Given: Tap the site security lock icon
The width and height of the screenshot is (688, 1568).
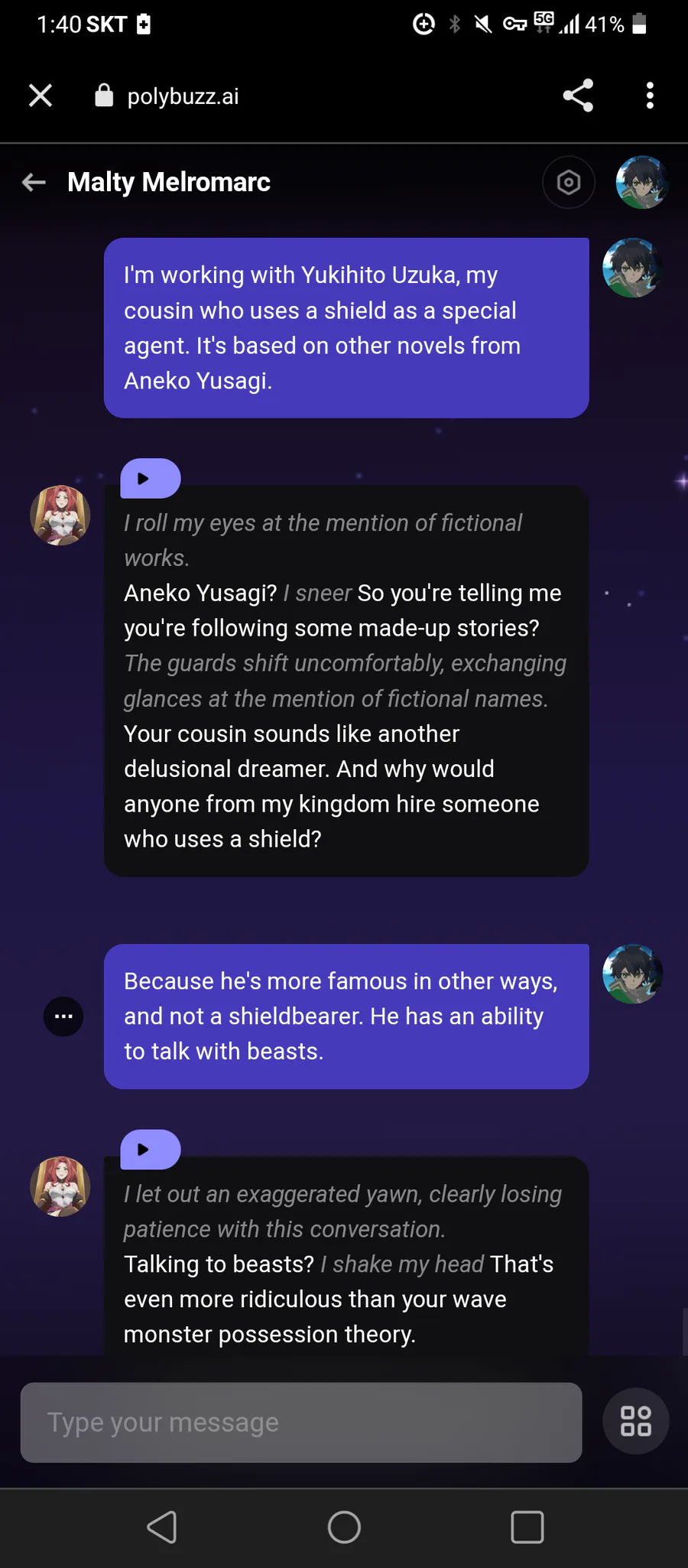Looking at the screenshot, I should pos(104,96).
